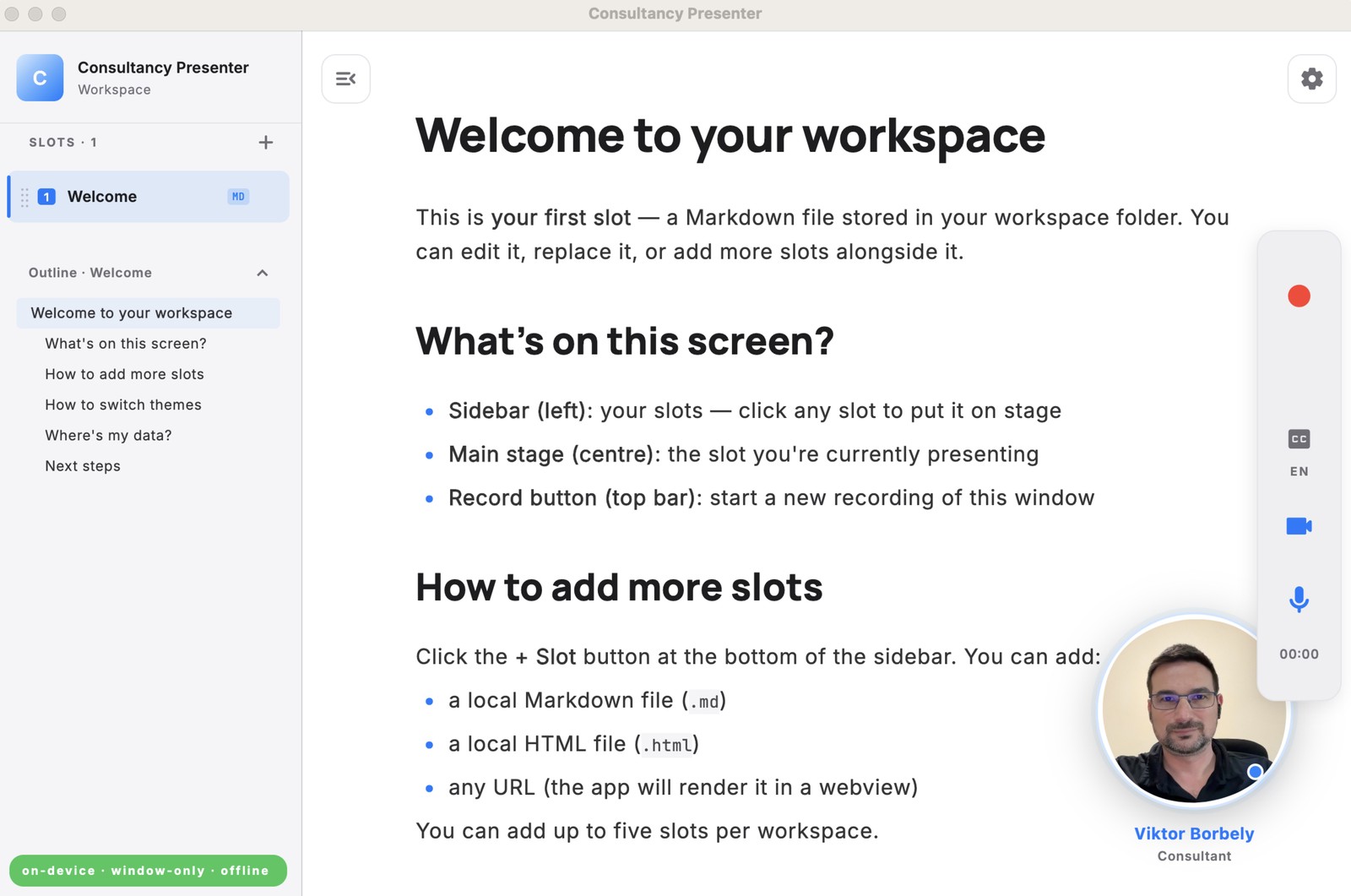Open settings via the gear icon
The image size is (1351, 896).
[1311, 79]
